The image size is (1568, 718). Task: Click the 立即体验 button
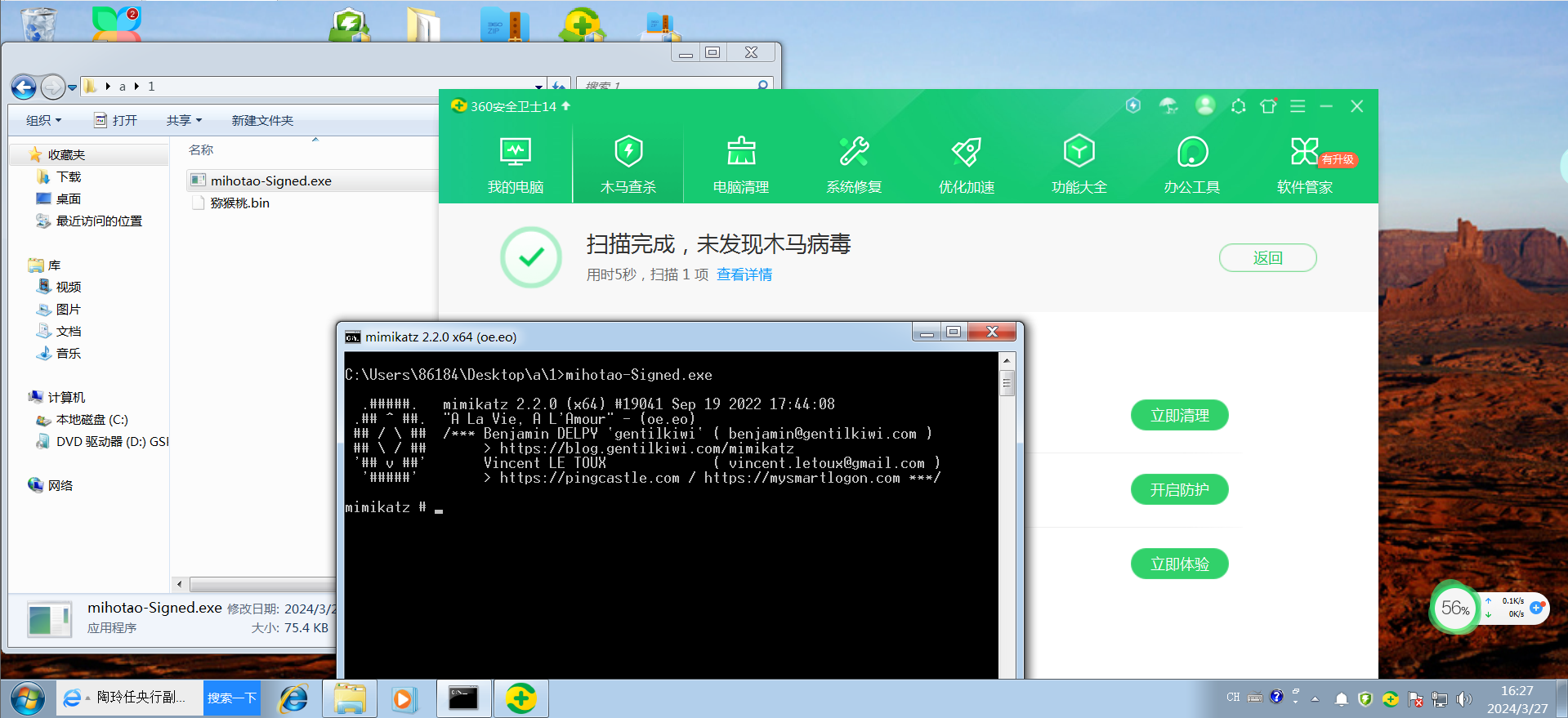1179,564
